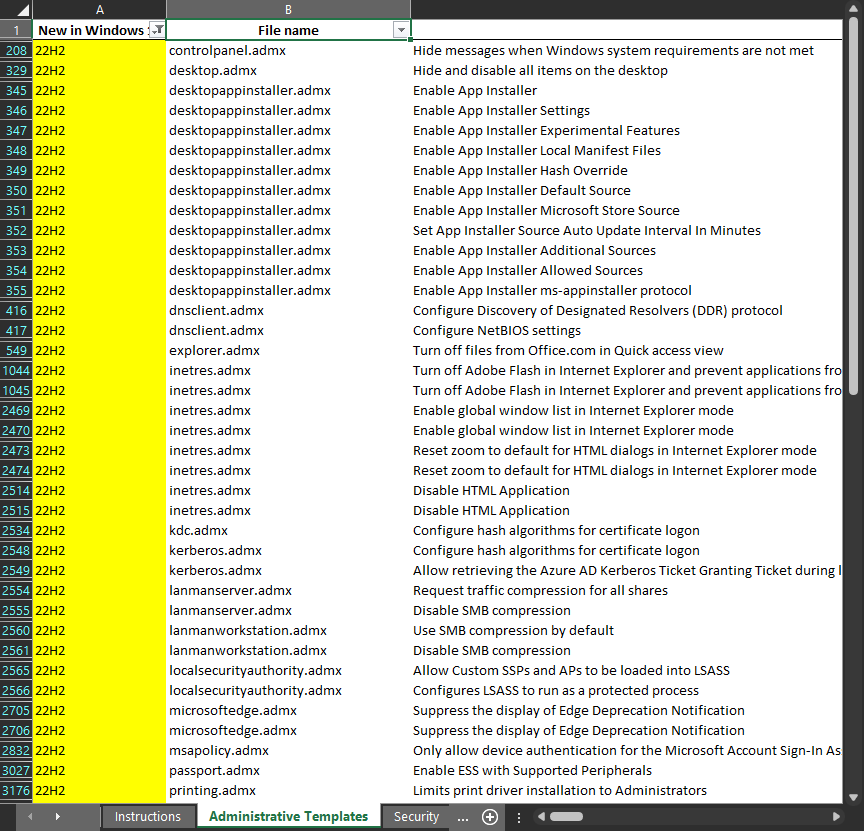This screenshot has height=831, width=864.
Task: Select row 1045 by its row number
Action: 16,391
